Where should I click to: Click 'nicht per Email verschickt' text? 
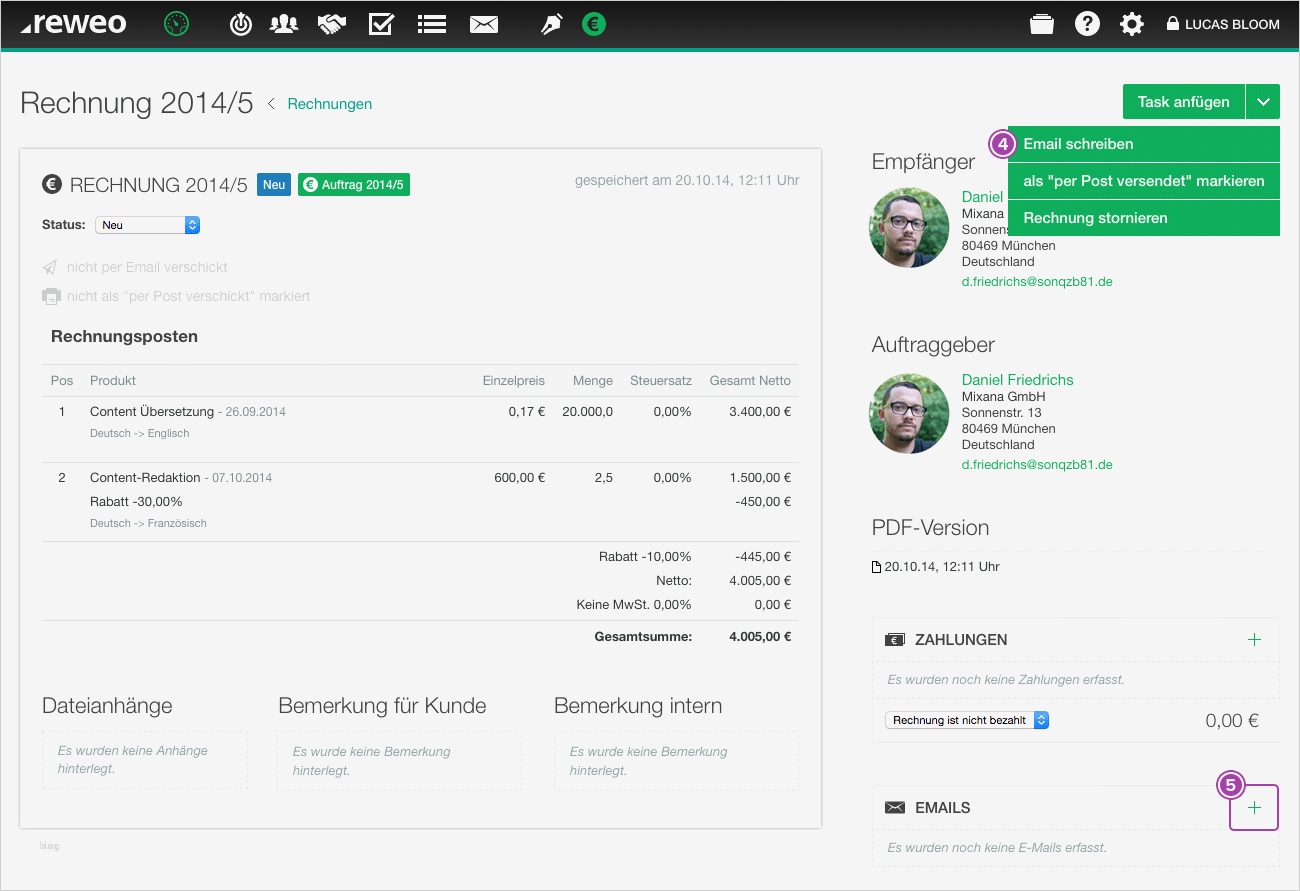pyautogui.click(x=147, y=267)
